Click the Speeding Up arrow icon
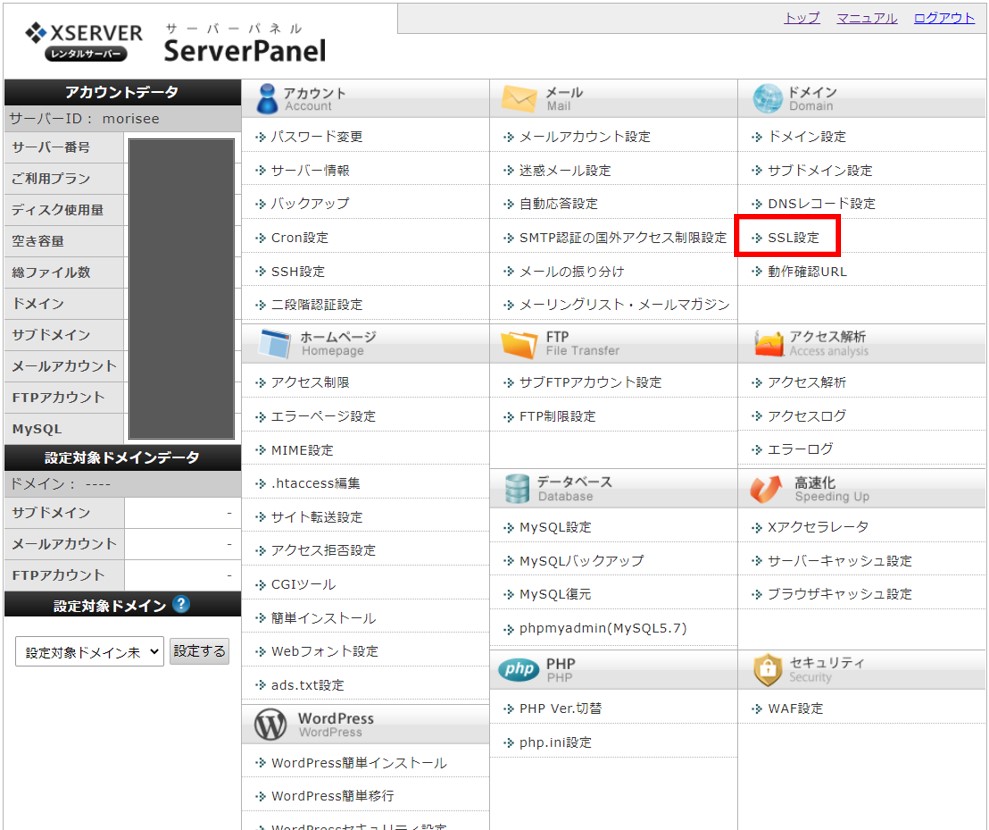Image resolution: width=989 pixels, height=830 pixels. coord(766,489)
